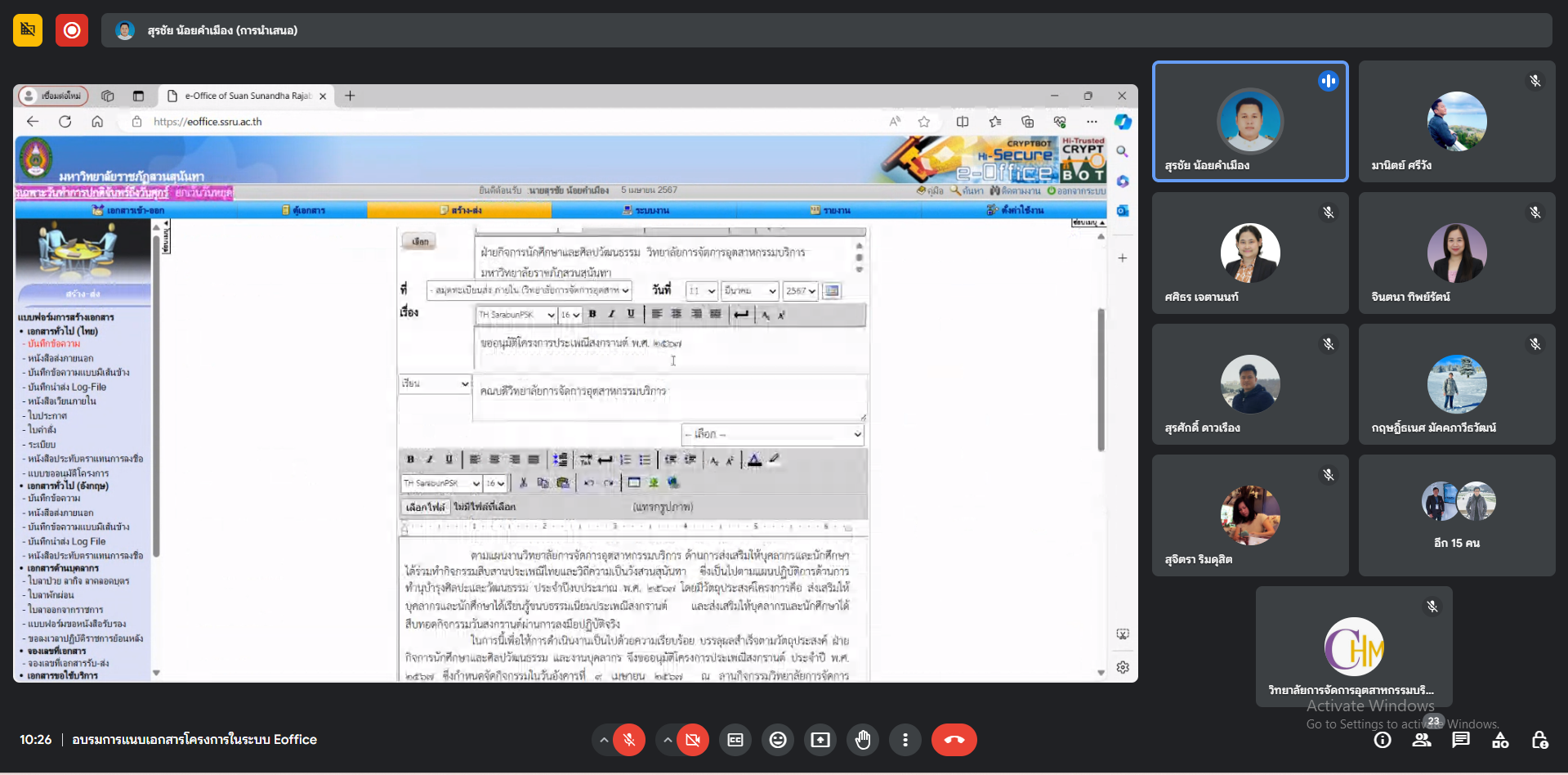1568x775 pixels.
Task: Open the สร้าง-ส่ง tab in shared screen
Action: [460, 210]
